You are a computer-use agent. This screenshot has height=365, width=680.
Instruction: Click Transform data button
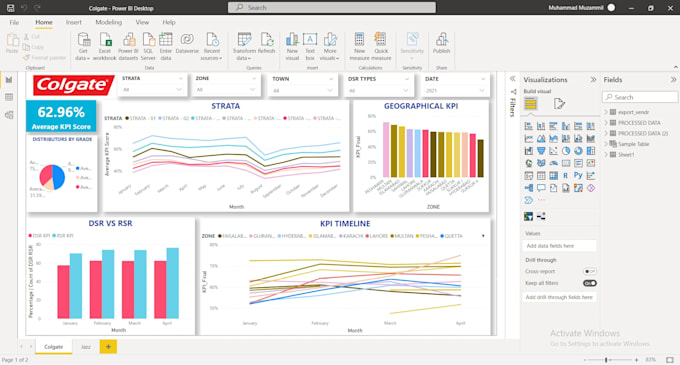pos(244,46)
